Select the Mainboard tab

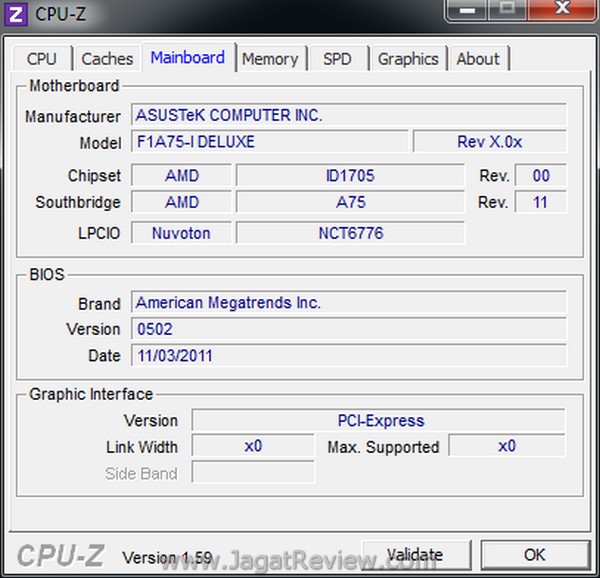pyautogui.click(x=188, y=57)
